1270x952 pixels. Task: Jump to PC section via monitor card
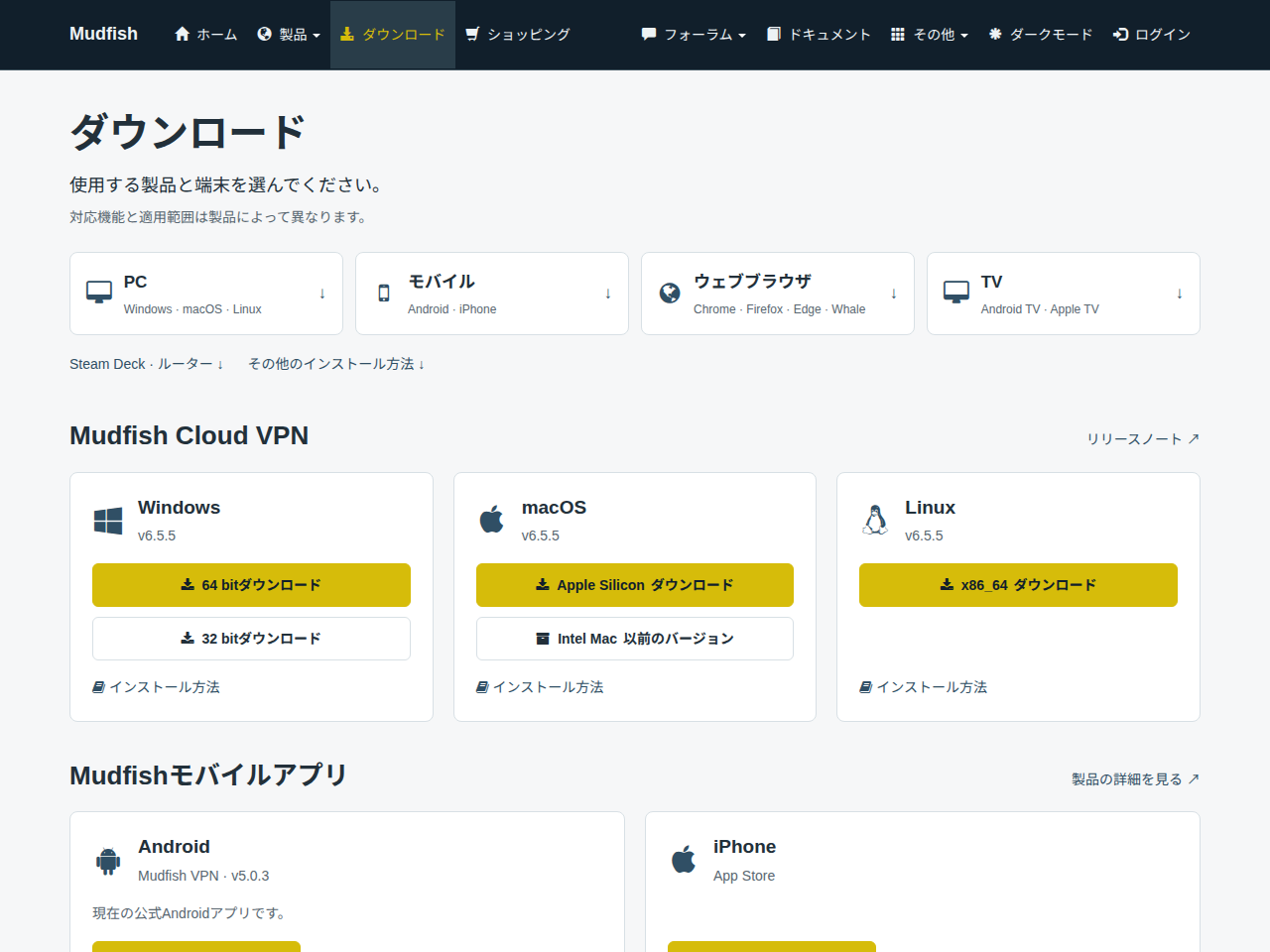(x=206, y=294)
